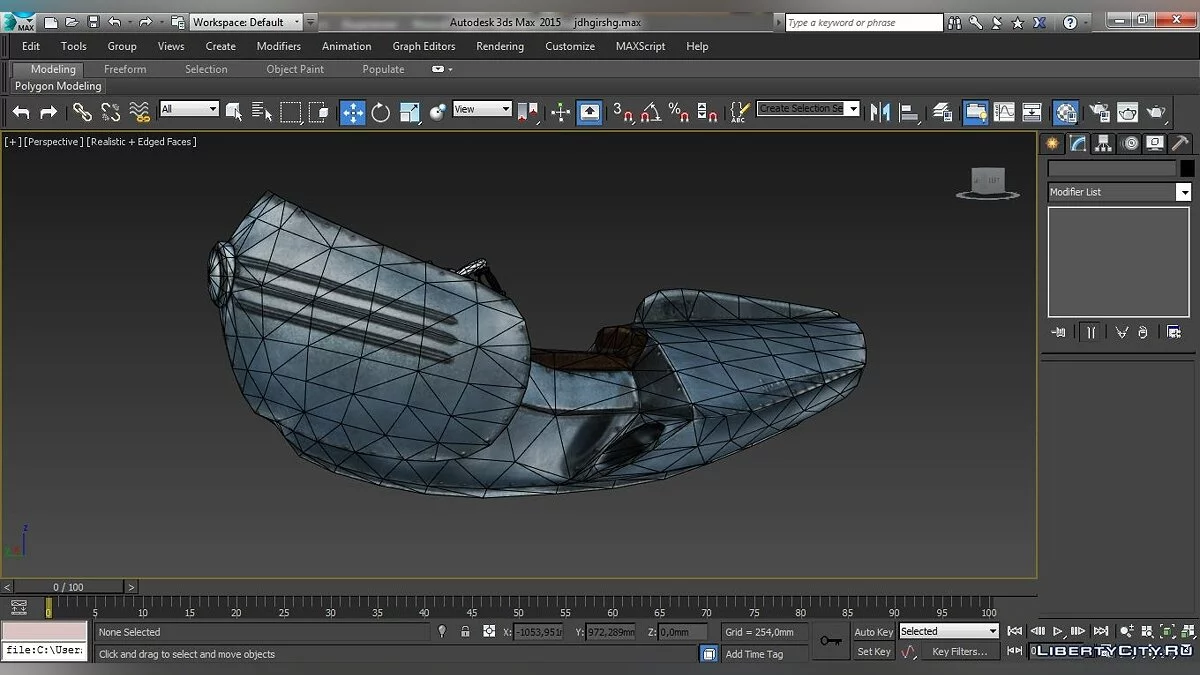This screenshot has height=675, width=1200.
Task: Open the Modifiers menu
Action: [278, 46]
